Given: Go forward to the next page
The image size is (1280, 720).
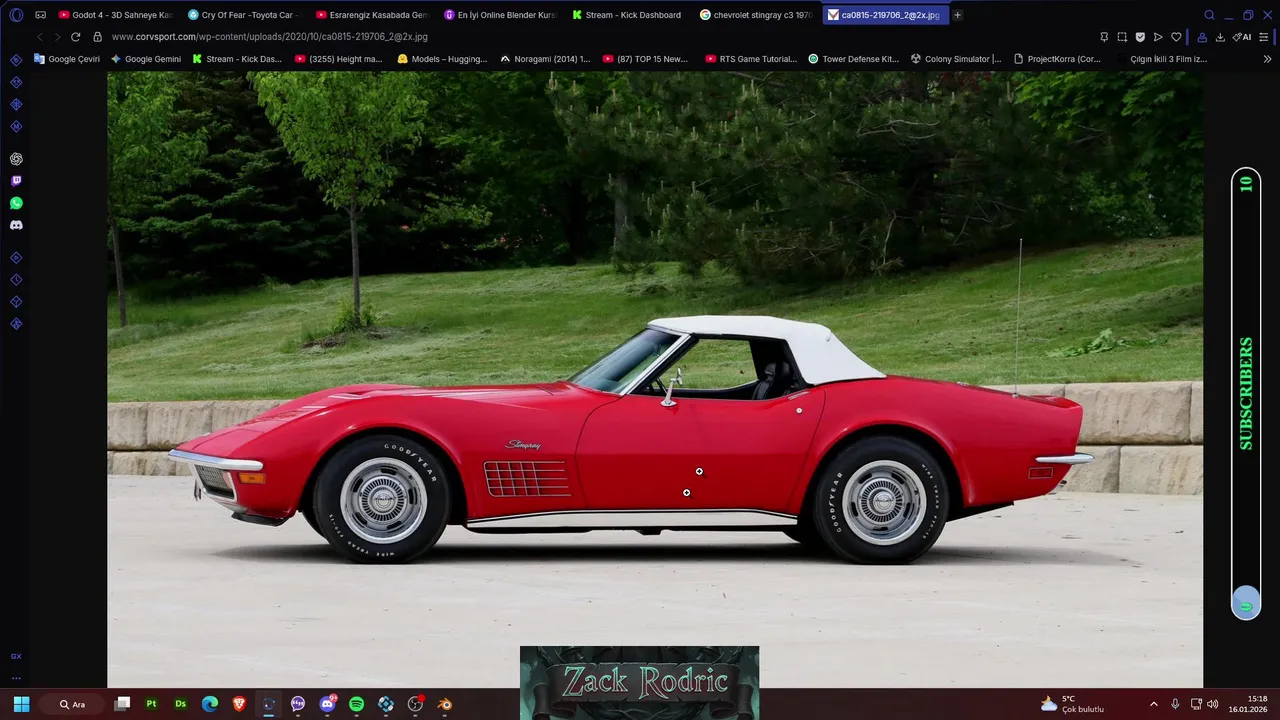Looking at the screenshot, I should (57, 37).
